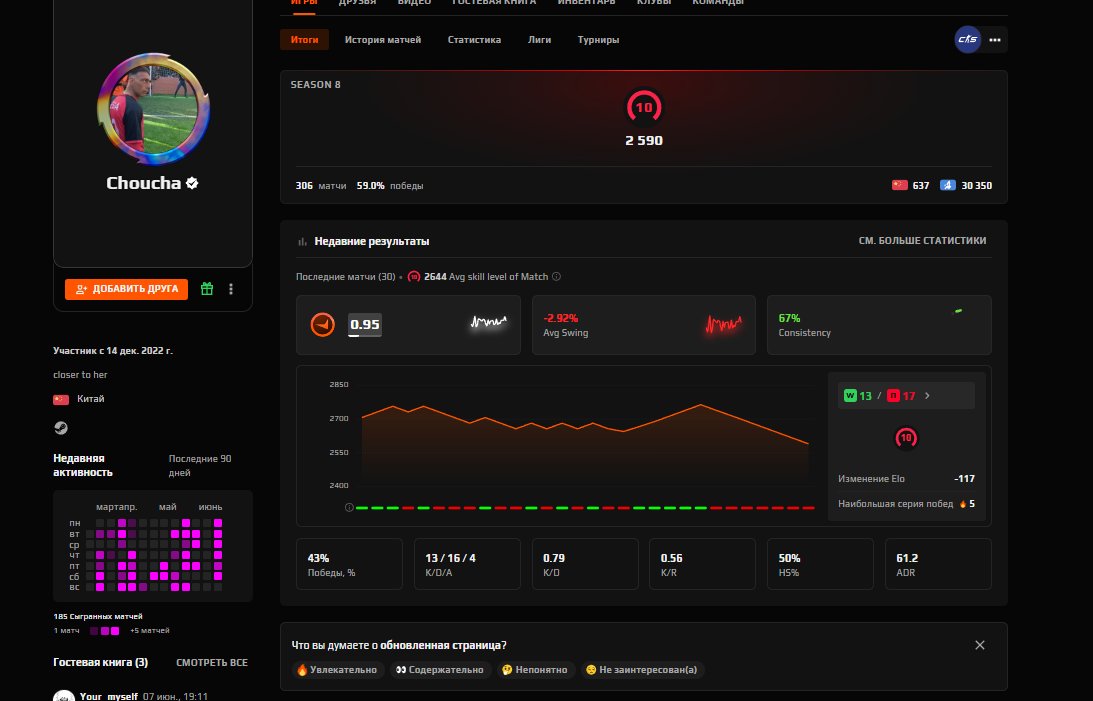
Task: Go to the Турниры tab
Action: pyautogui.click(x=598, y=40)
